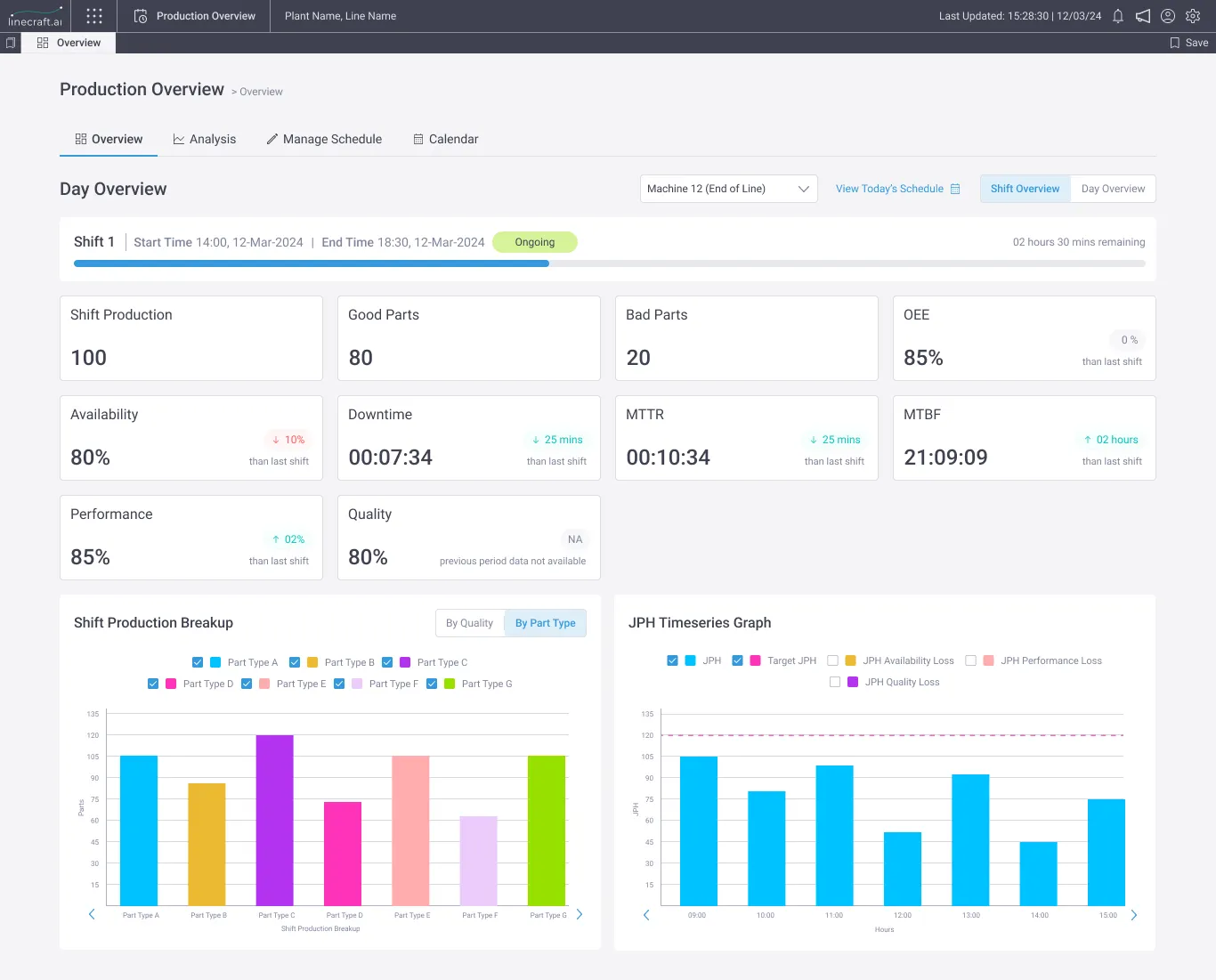This screenshot has height=980, width=1216.
Task: Click the Part Type A blue legend swatch
Action: (215, 662)
